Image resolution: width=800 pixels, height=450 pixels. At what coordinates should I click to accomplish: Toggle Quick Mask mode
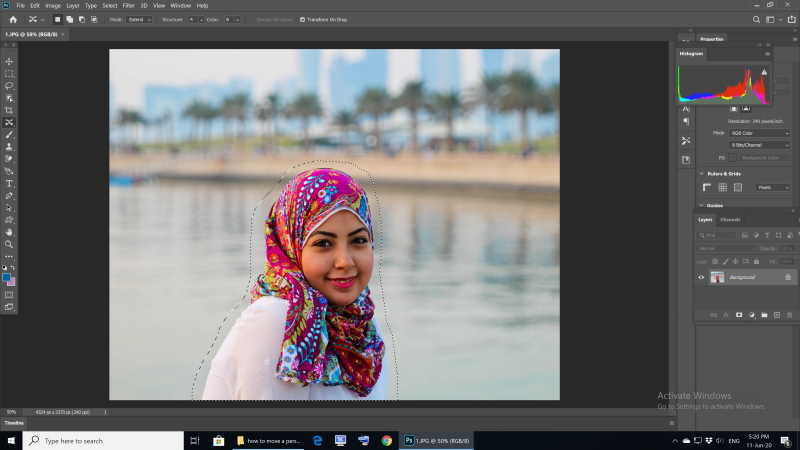tap(9, 295)
